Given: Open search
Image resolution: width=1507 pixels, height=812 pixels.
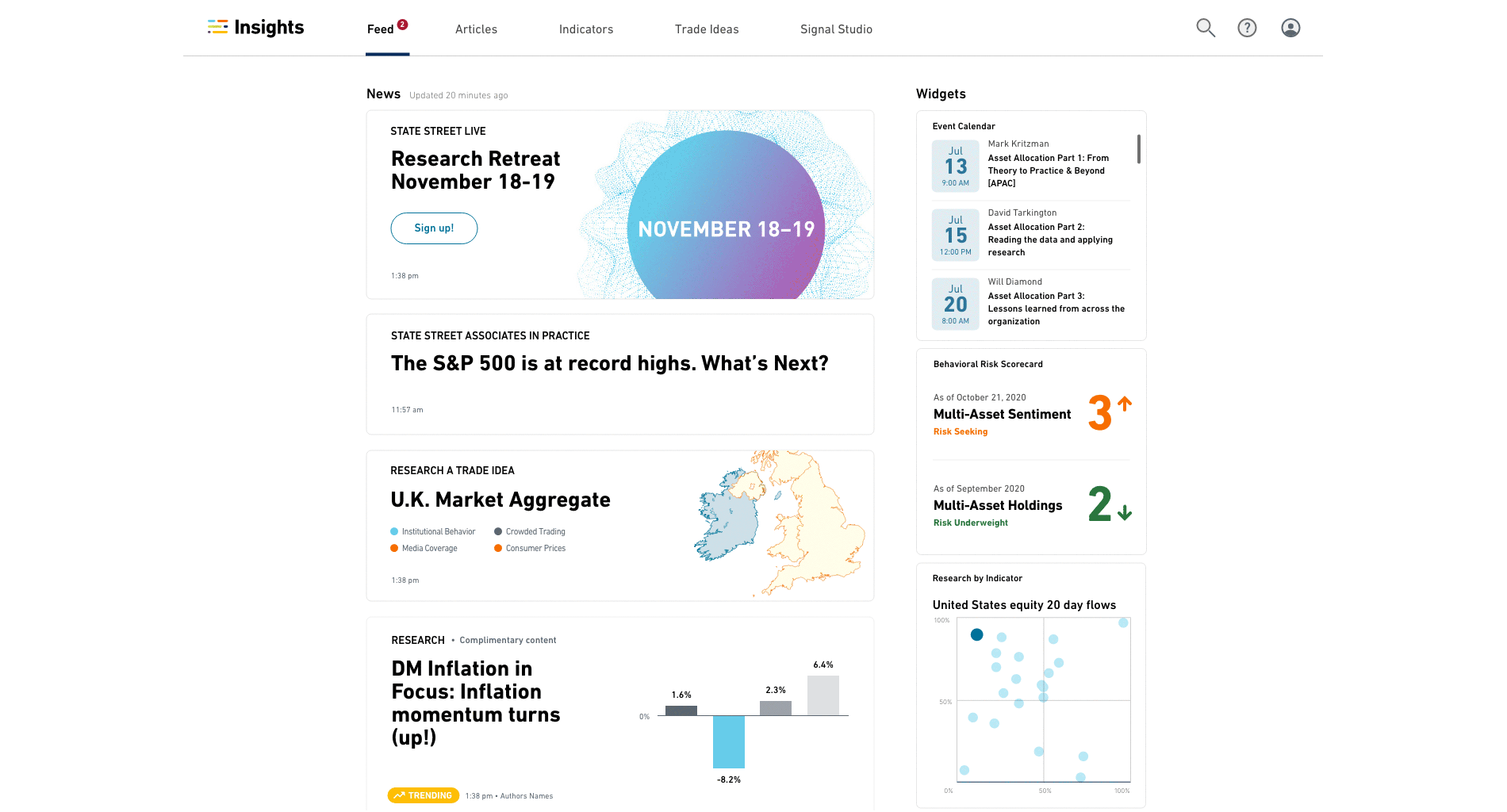Looking at the screenshot, I should pos(1205,27).
